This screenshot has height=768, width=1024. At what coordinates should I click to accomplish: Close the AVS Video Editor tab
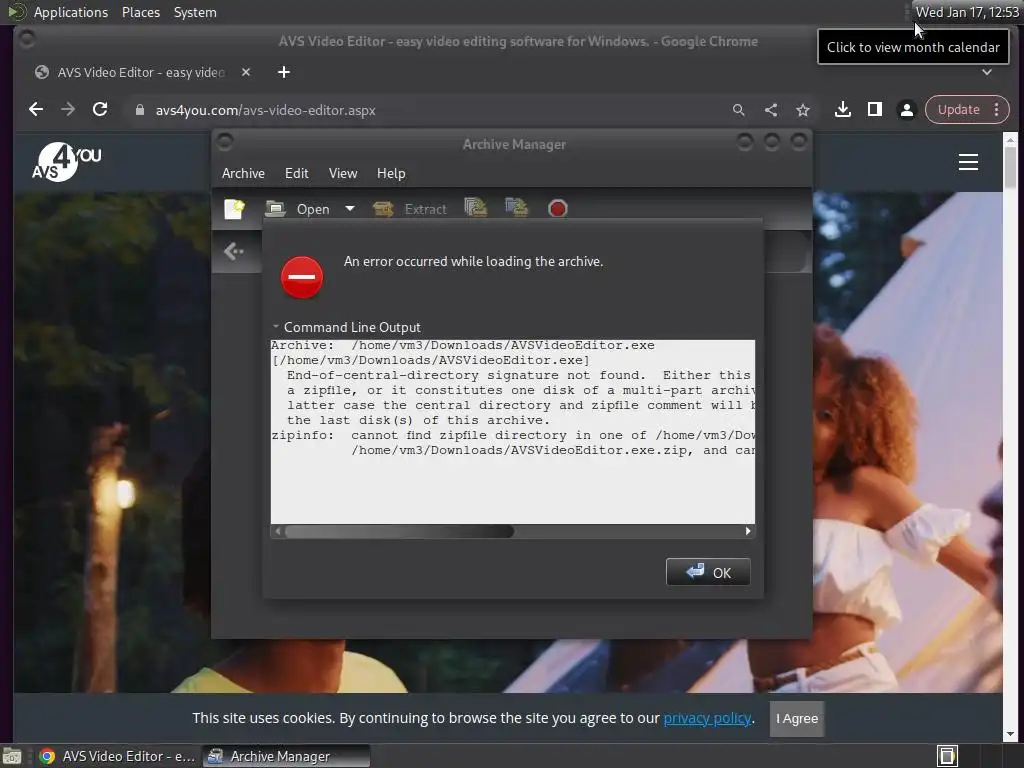coord(246,72)
